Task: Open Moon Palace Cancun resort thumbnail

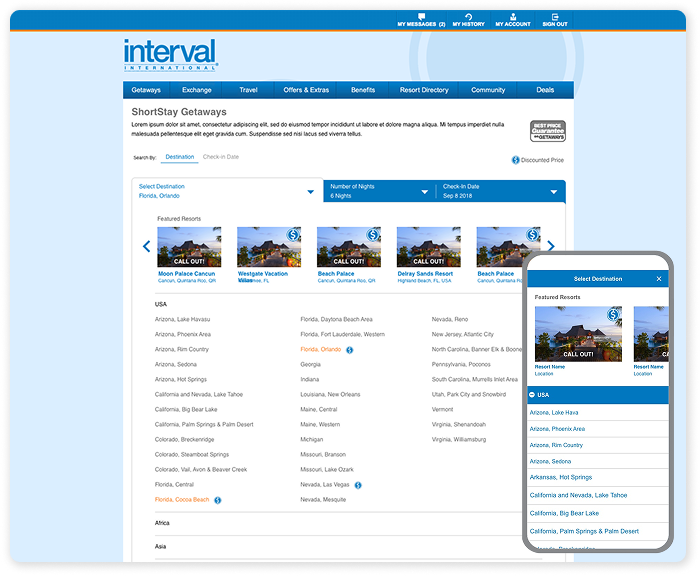Action: [189, 247]
